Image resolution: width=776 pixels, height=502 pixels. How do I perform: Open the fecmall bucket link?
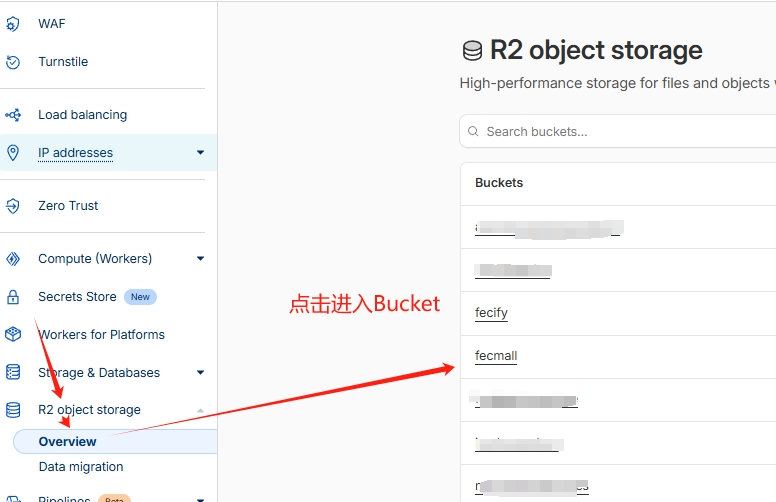pos(496,356)
